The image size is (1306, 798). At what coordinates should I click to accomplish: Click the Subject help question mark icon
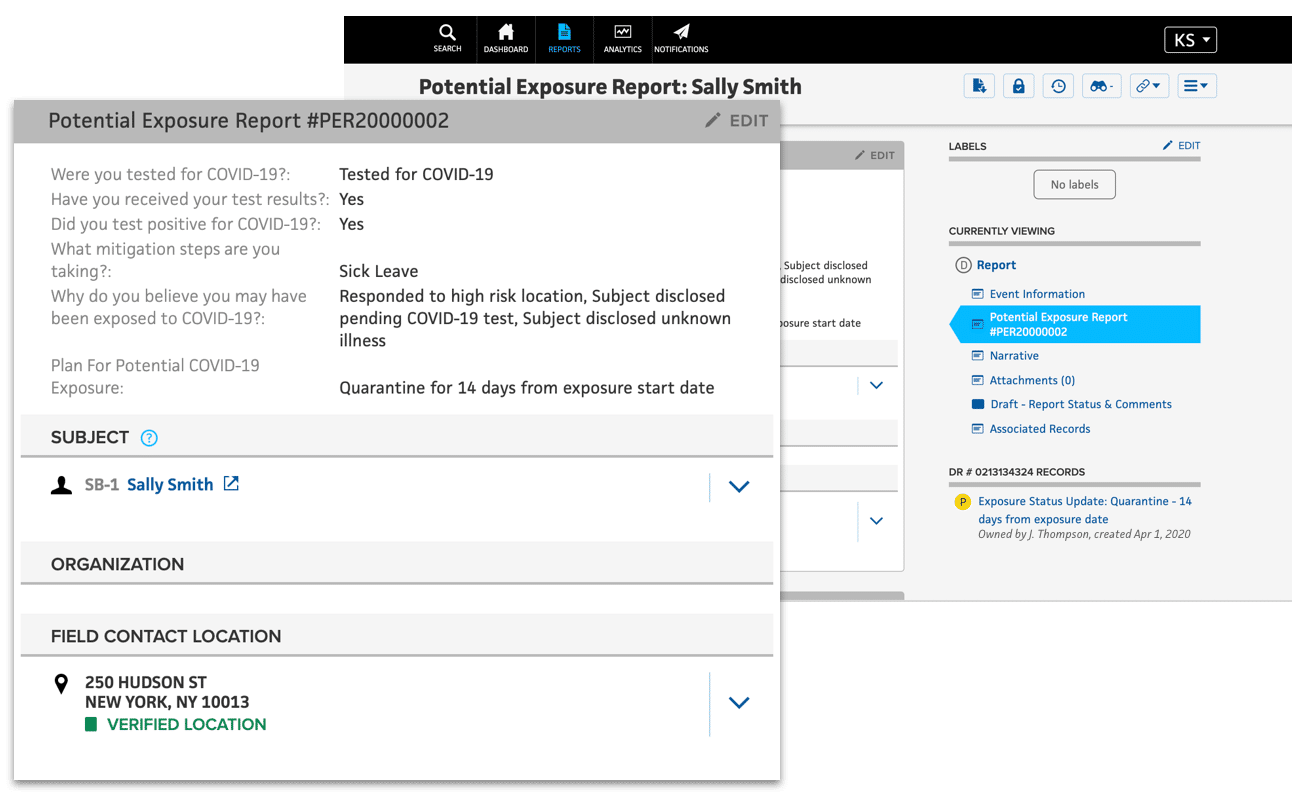(x=149, y=438)
